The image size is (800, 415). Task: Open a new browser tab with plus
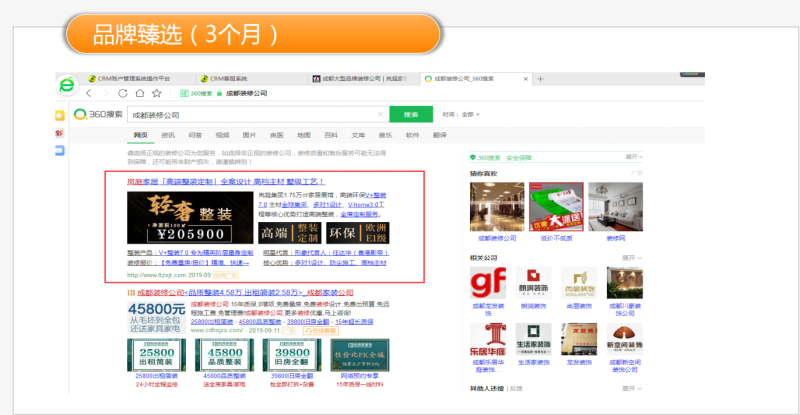pos(540,79)
